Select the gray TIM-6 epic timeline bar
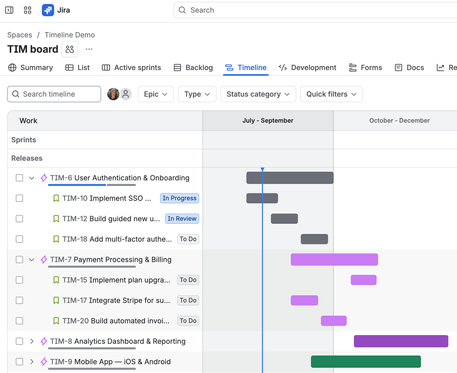This screenshot has width=457, height=373. click(x=290, y=178)
